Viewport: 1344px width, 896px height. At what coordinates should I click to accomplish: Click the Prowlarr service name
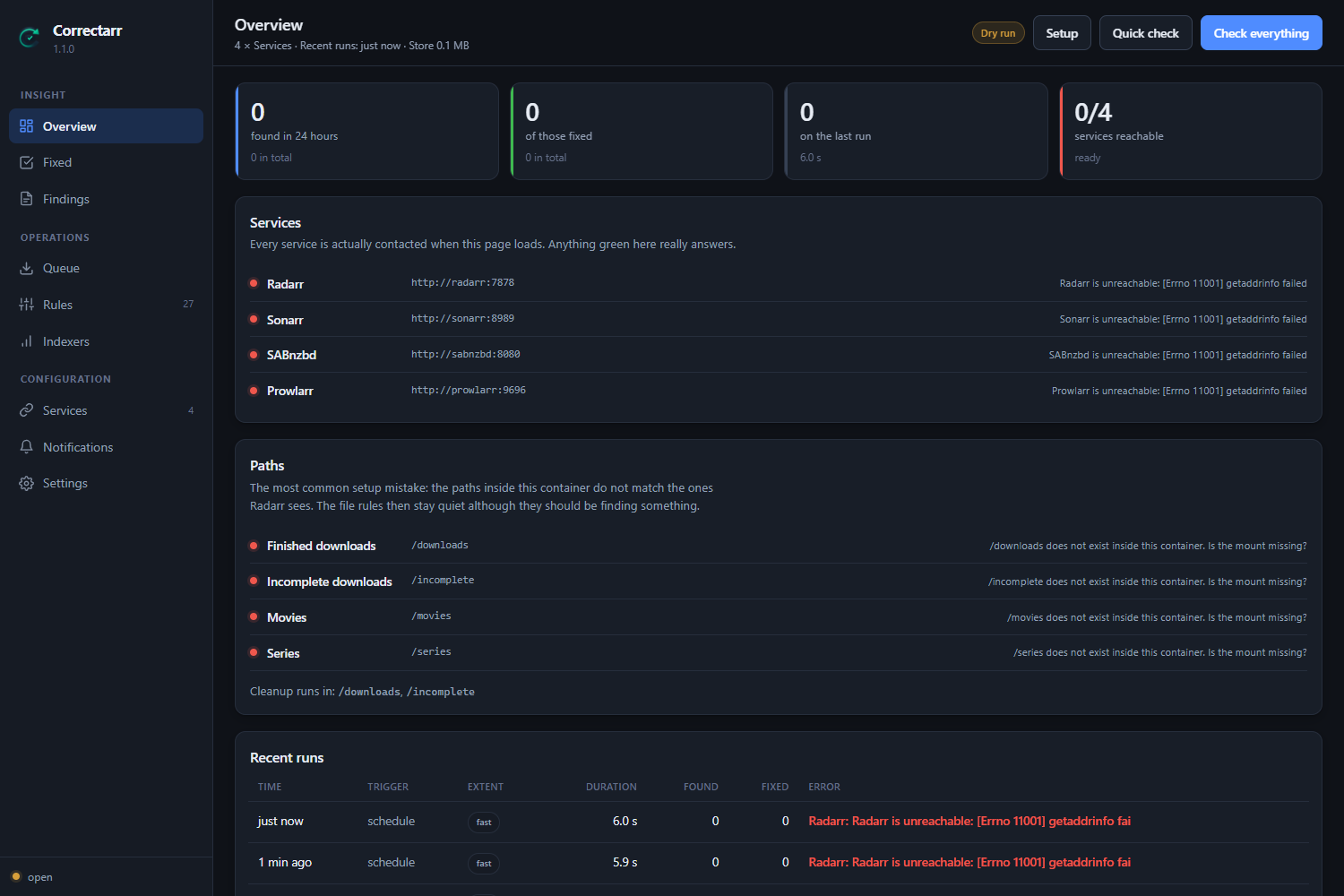[x=290, y=391]
